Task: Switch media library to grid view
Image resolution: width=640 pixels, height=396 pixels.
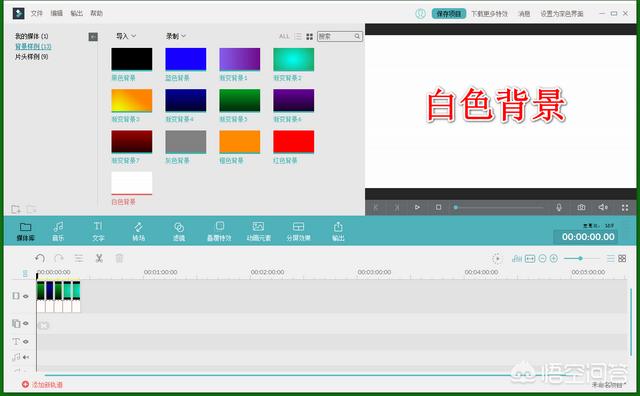Action: pyautogui.click(x=309, y=36)
